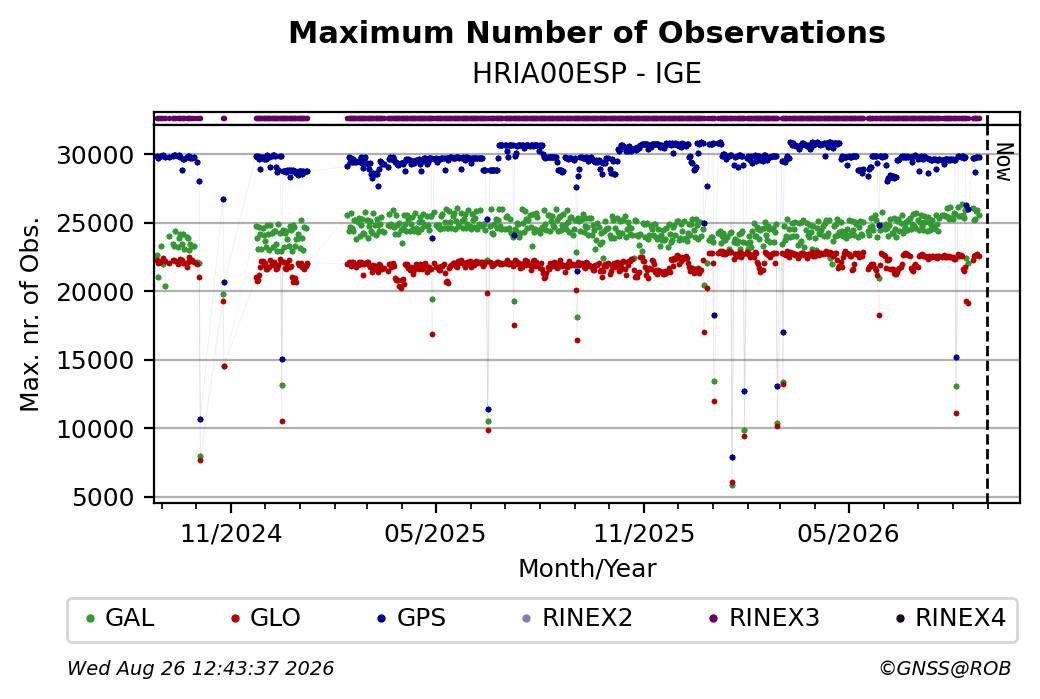The width and height of the screenshot is (1040, 699).
Task: Click the red GLO legend marker
Action: (235, 619)
